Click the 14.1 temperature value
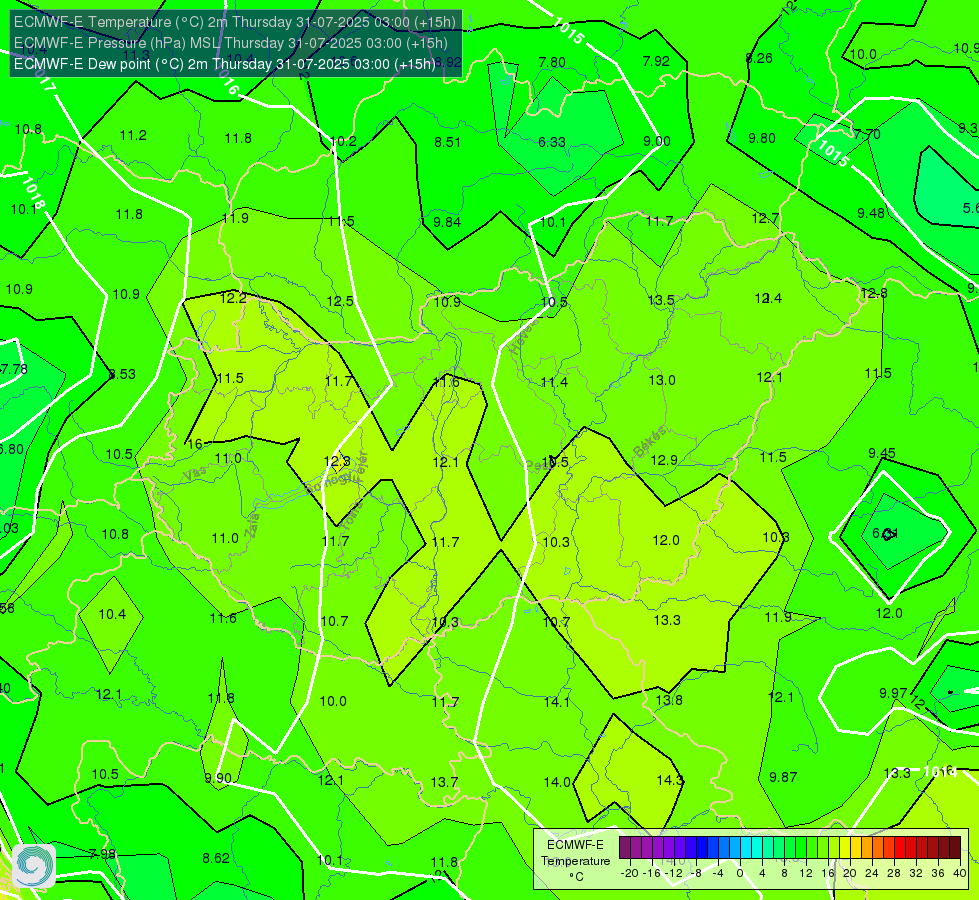This screenshot has height=900, width=979. [556, 702]
